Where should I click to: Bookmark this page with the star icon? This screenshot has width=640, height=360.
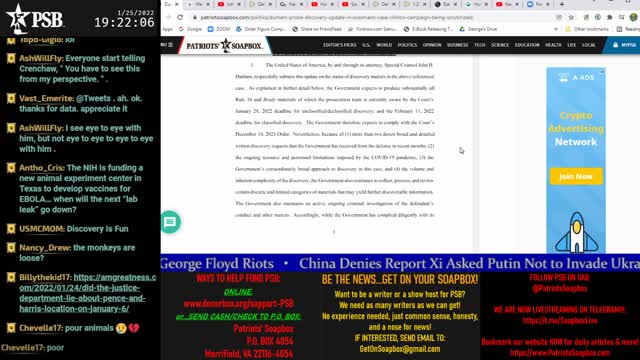pos(571,17)
